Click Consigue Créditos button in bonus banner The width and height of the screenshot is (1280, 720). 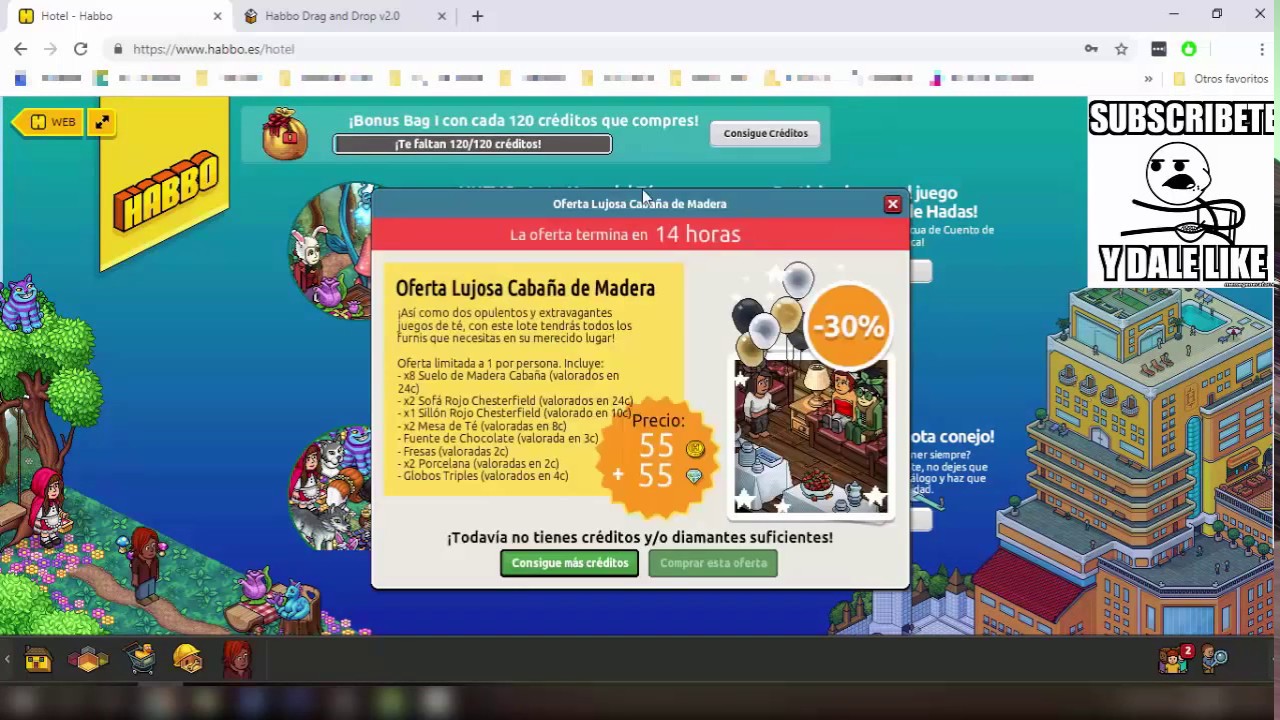(x=765, y=133)
